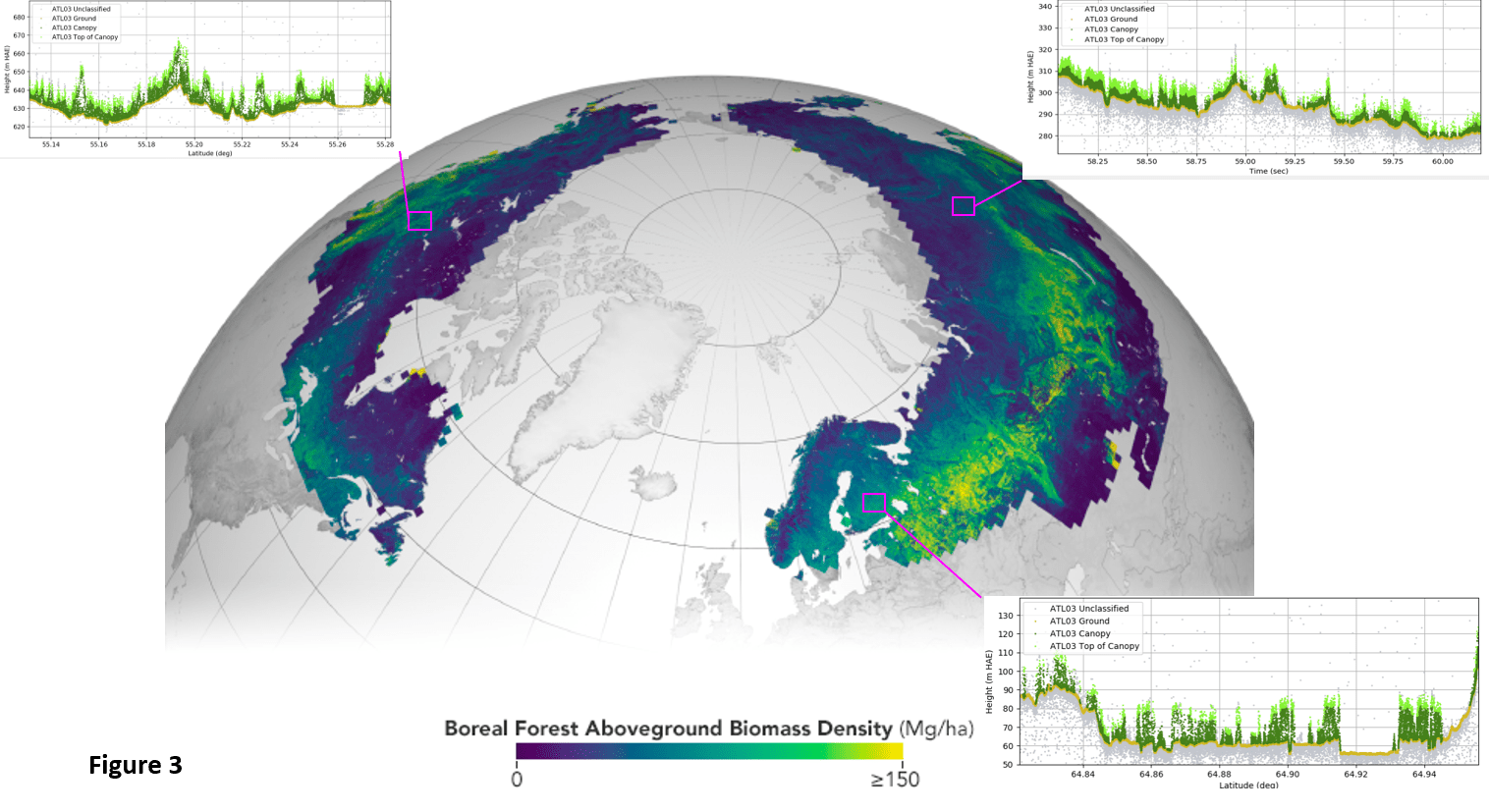Image resolution: width=1489 pixels, height=812 pixels.
Task: Click 'ATL03 Top of Canopy' in top-right legend
Action: click(1124, 40)
